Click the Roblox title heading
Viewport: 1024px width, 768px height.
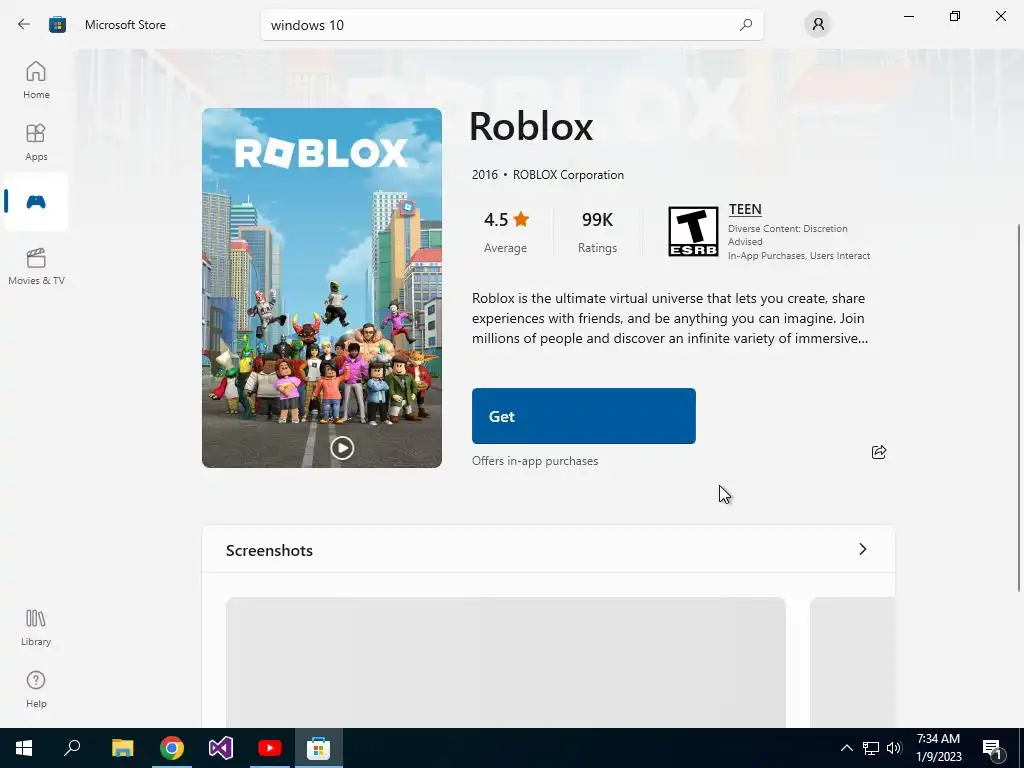click(x=531, y=126)
